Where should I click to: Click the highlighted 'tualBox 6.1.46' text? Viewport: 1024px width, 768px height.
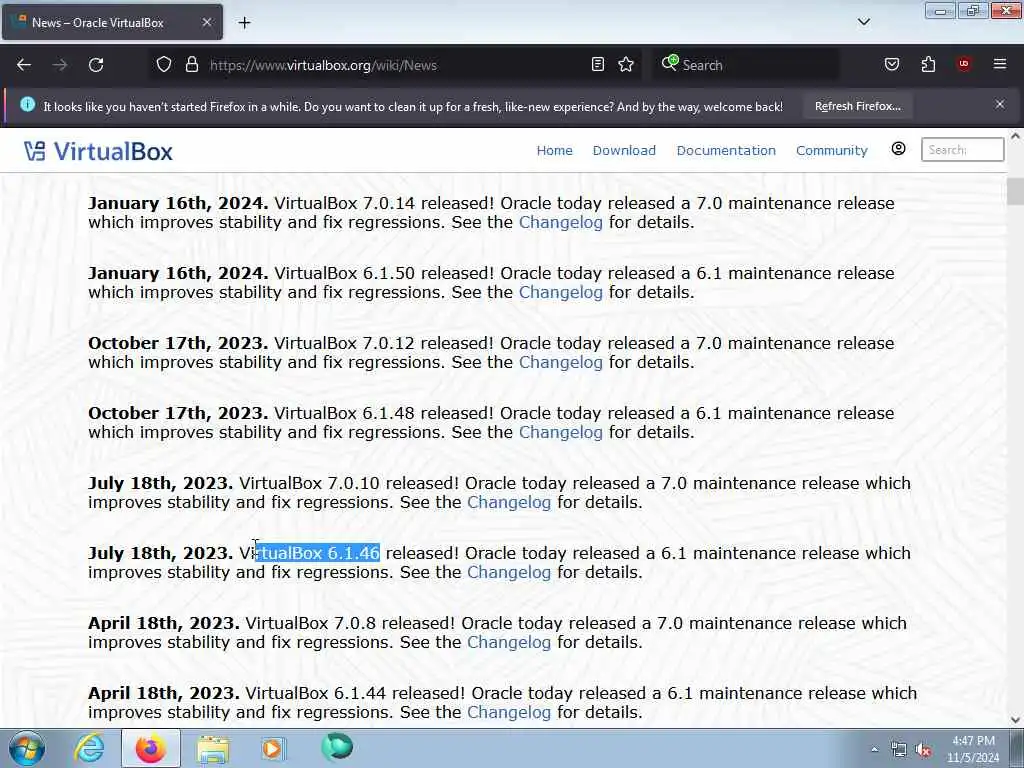[x=317, y=552]
